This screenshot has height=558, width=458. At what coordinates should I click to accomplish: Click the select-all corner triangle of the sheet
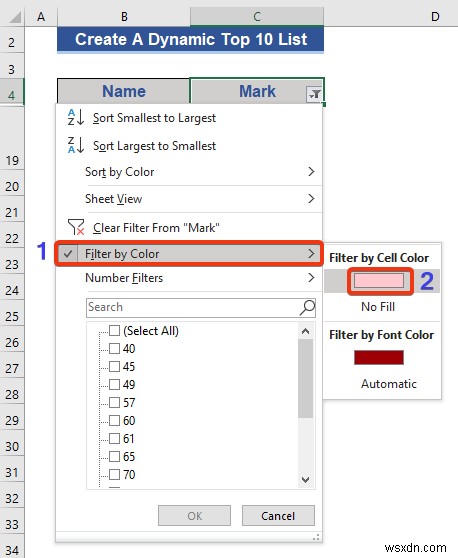[15, 17]
